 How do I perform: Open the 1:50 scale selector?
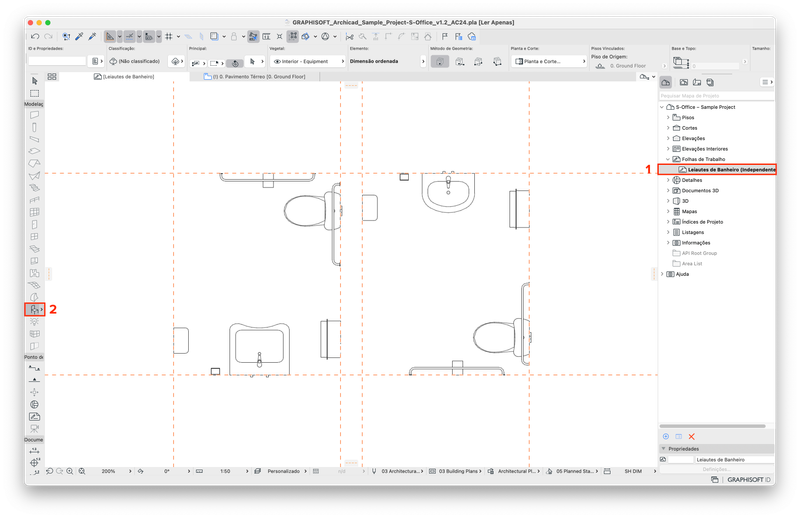point(225,472)
